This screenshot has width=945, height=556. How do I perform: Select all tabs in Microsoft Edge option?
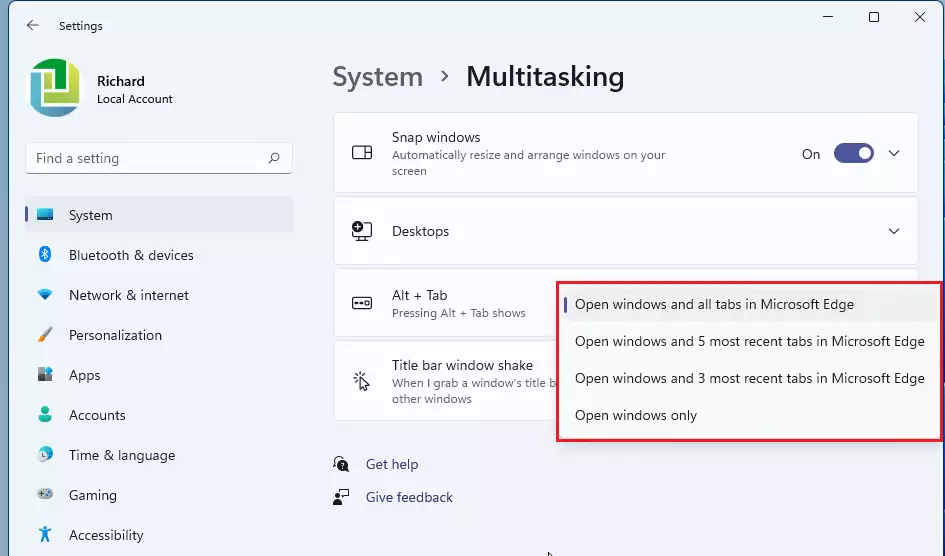(x=714, y=304)
